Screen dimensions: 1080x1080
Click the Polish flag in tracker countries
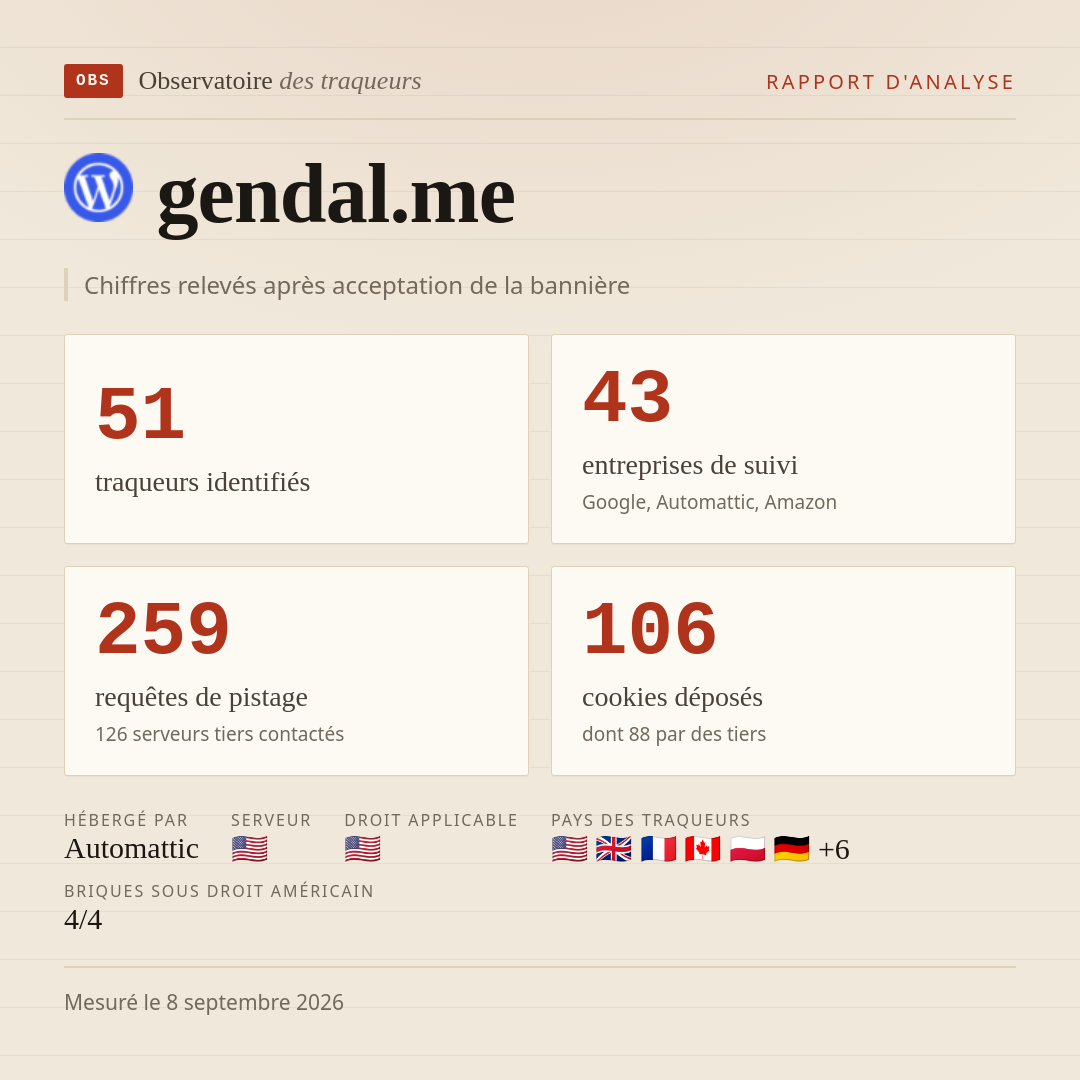click(x=747, y=849)
